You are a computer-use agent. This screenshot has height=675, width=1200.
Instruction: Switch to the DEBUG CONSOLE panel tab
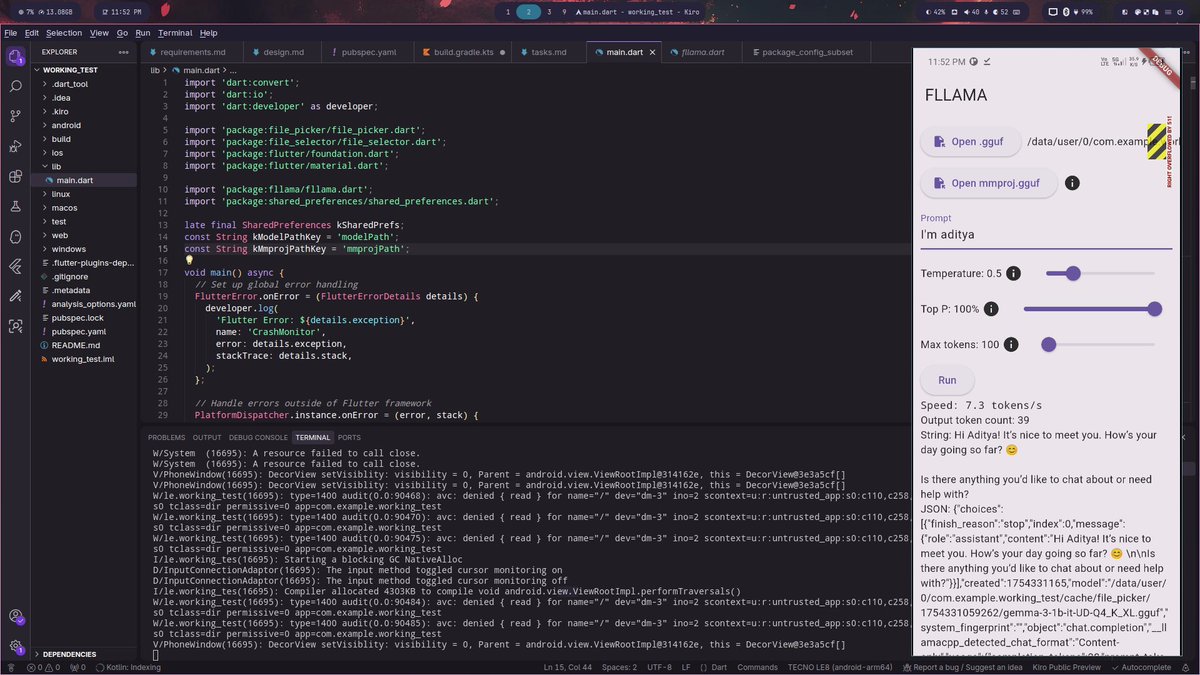tap(258, 438)
